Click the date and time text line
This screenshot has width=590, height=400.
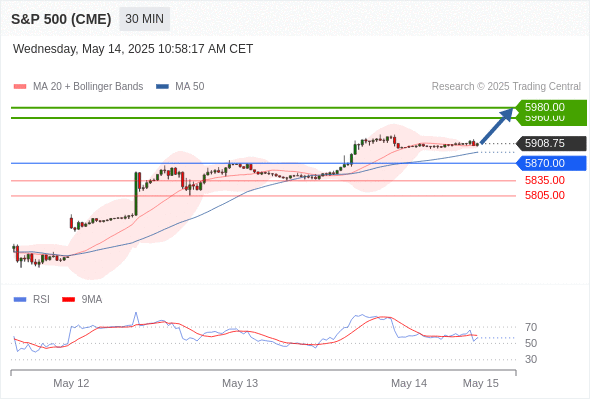pyautogui.click(x=133, y=49)
